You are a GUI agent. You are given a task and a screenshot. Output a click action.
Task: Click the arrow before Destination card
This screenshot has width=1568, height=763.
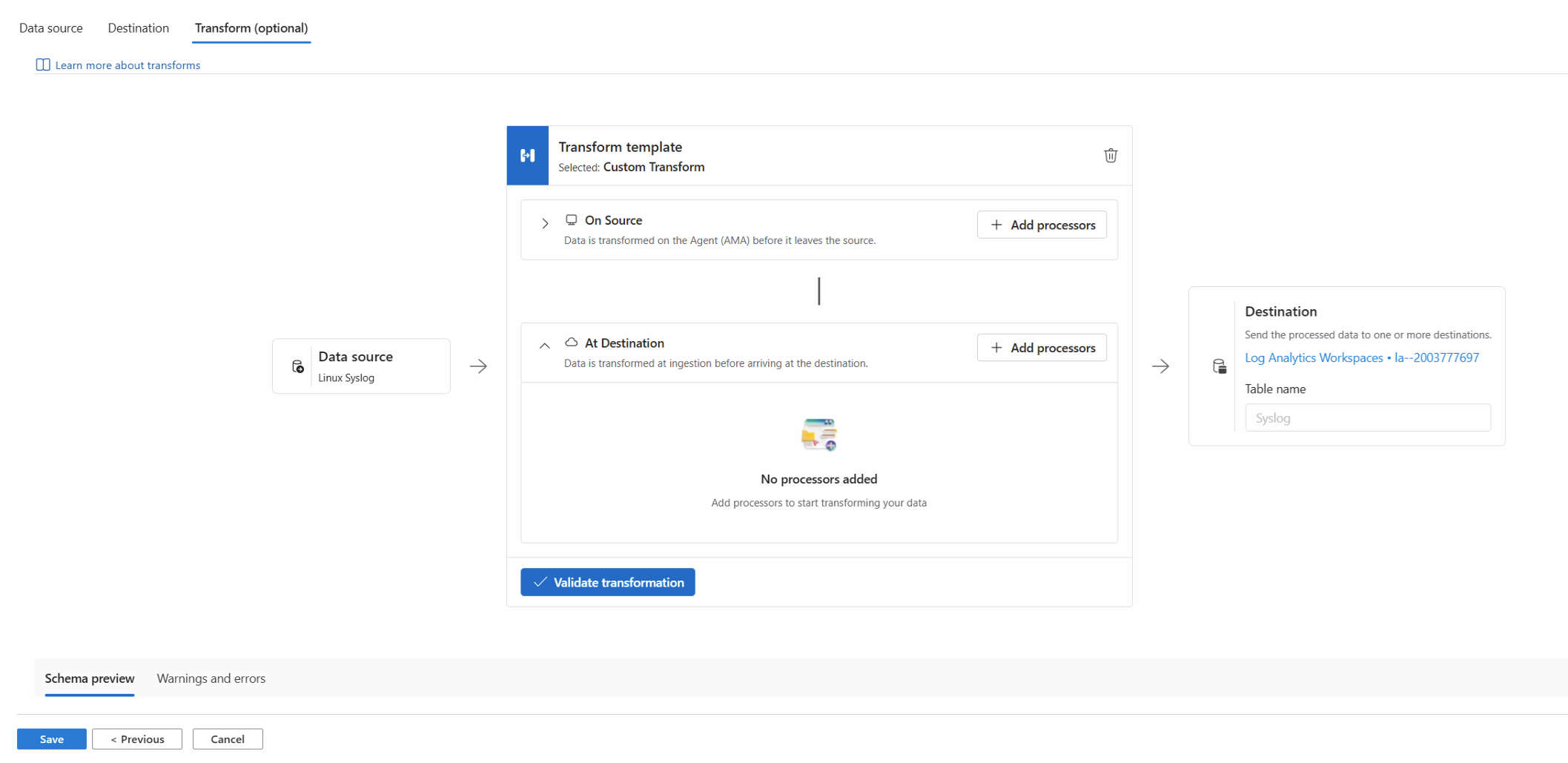click(1160, 366)
